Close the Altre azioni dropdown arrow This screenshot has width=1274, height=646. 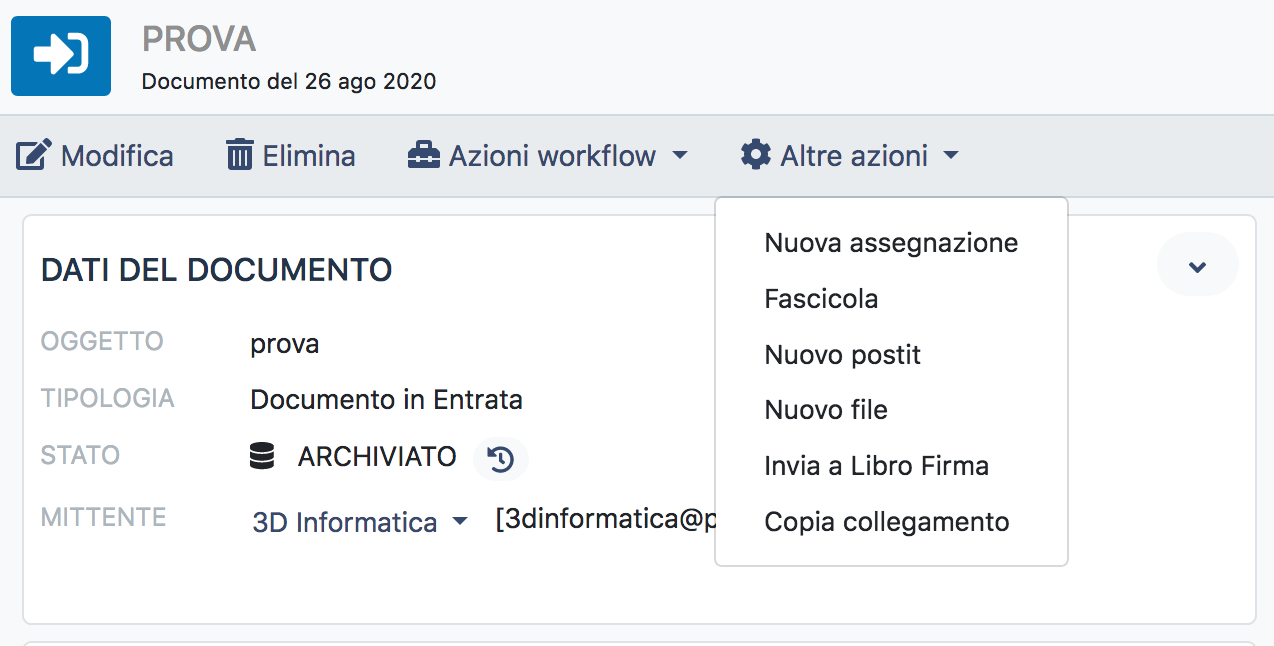tap(951, 156)
